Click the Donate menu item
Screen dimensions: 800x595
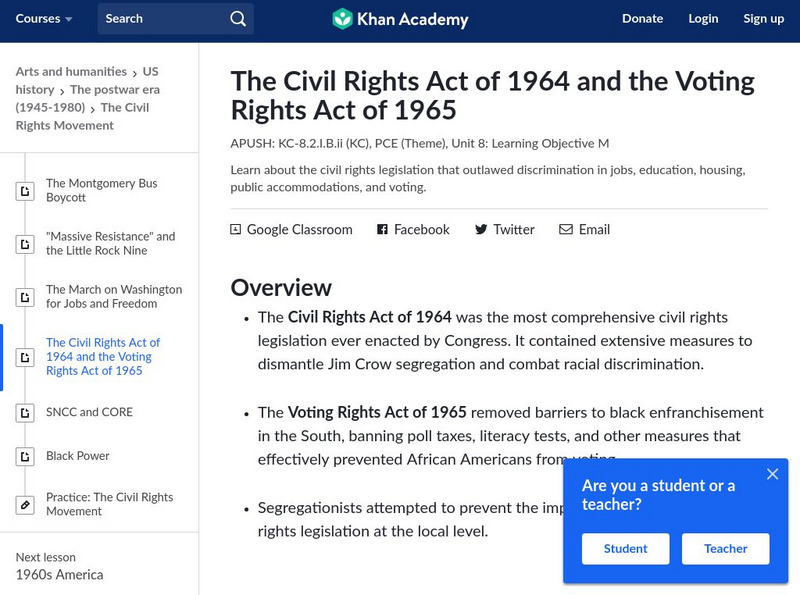(642, 19)
